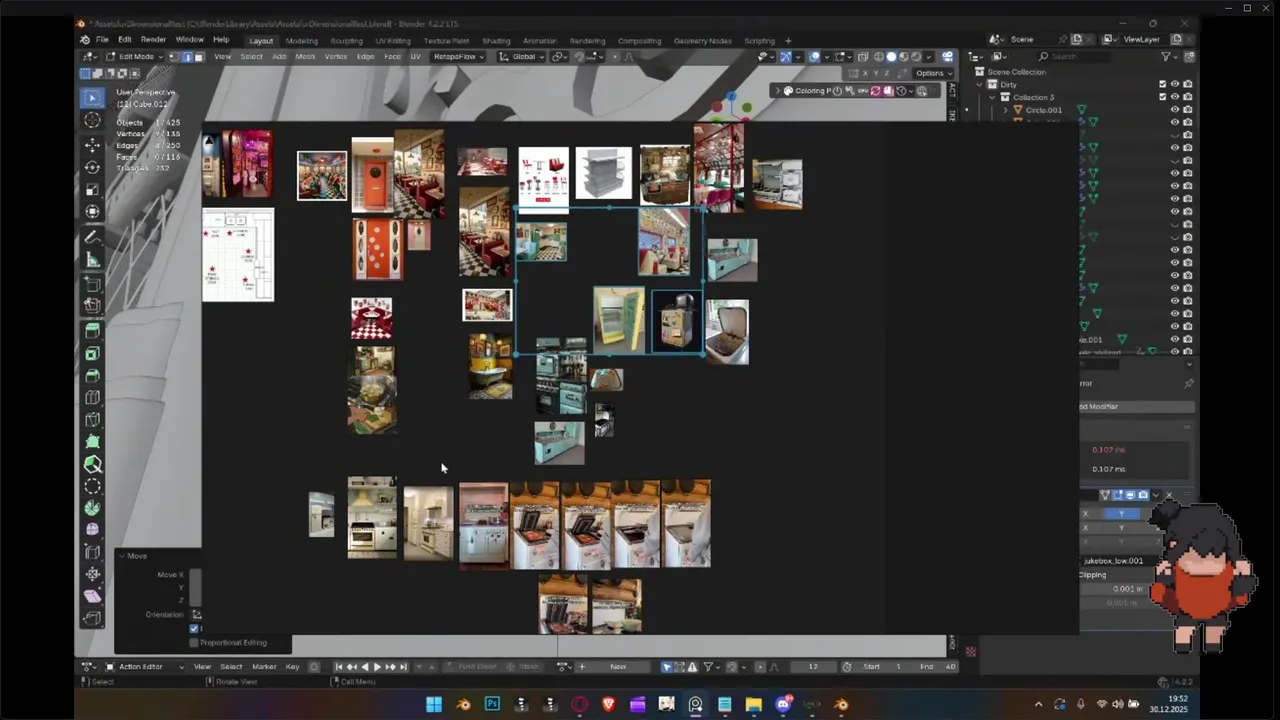Collapse Collection 3 in outliner
This screenshot has height=720, width=1280.
point(993,97)
